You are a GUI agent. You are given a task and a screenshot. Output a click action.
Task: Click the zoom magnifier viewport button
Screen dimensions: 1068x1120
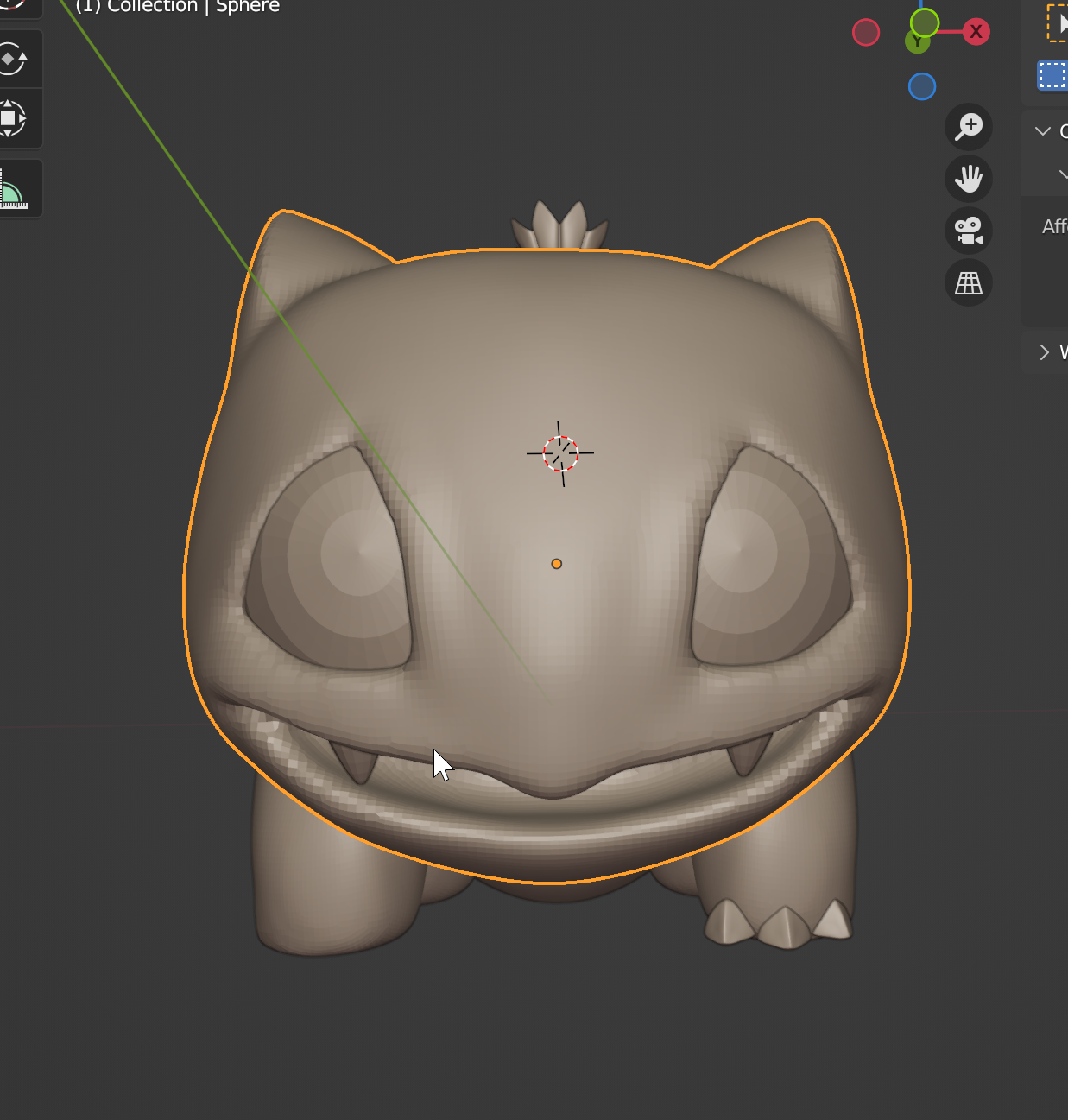coord(969,127)
